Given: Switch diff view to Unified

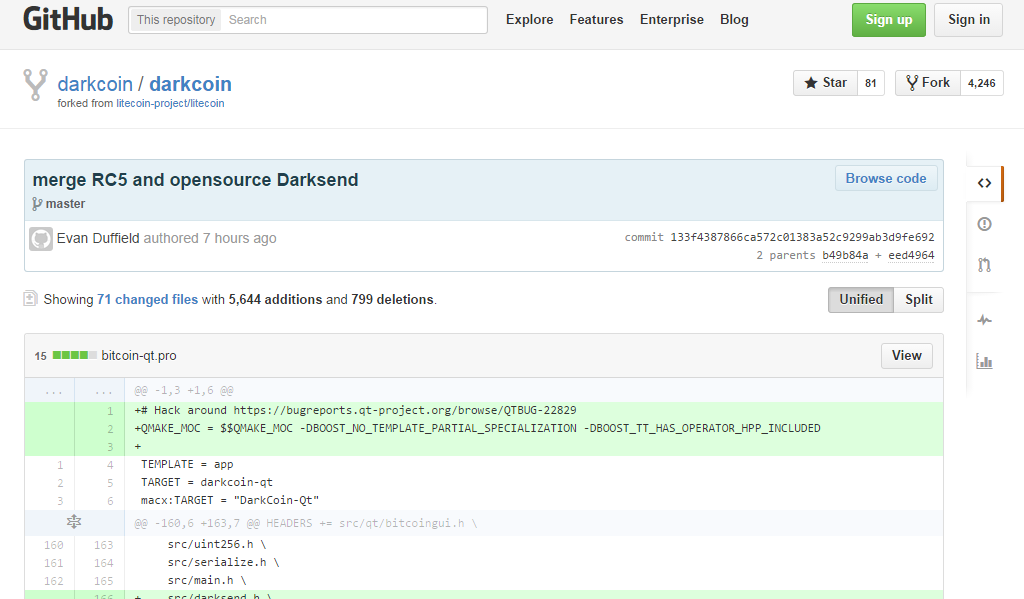Looking at the screenshot, I should click(x=861, y=300).
